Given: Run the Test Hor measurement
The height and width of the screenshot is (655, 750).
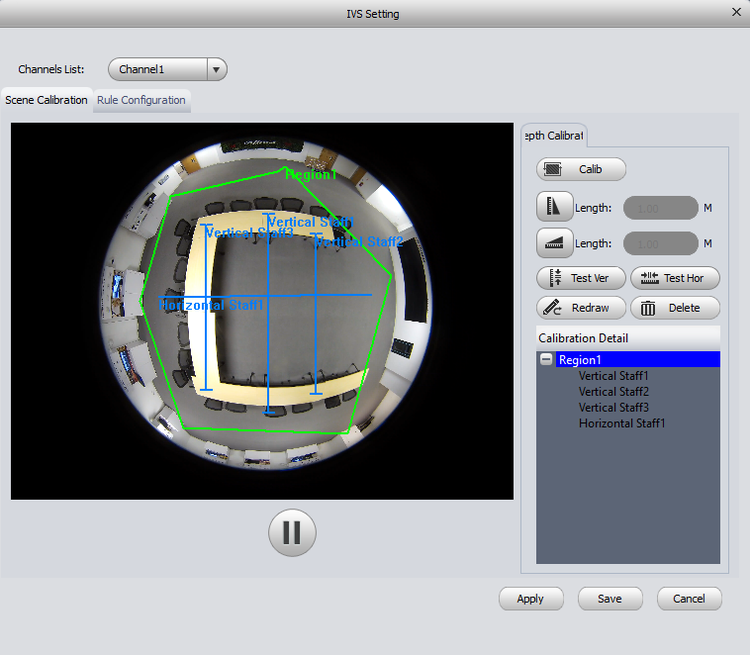Looking at the screenshot, I should [674, 278].
